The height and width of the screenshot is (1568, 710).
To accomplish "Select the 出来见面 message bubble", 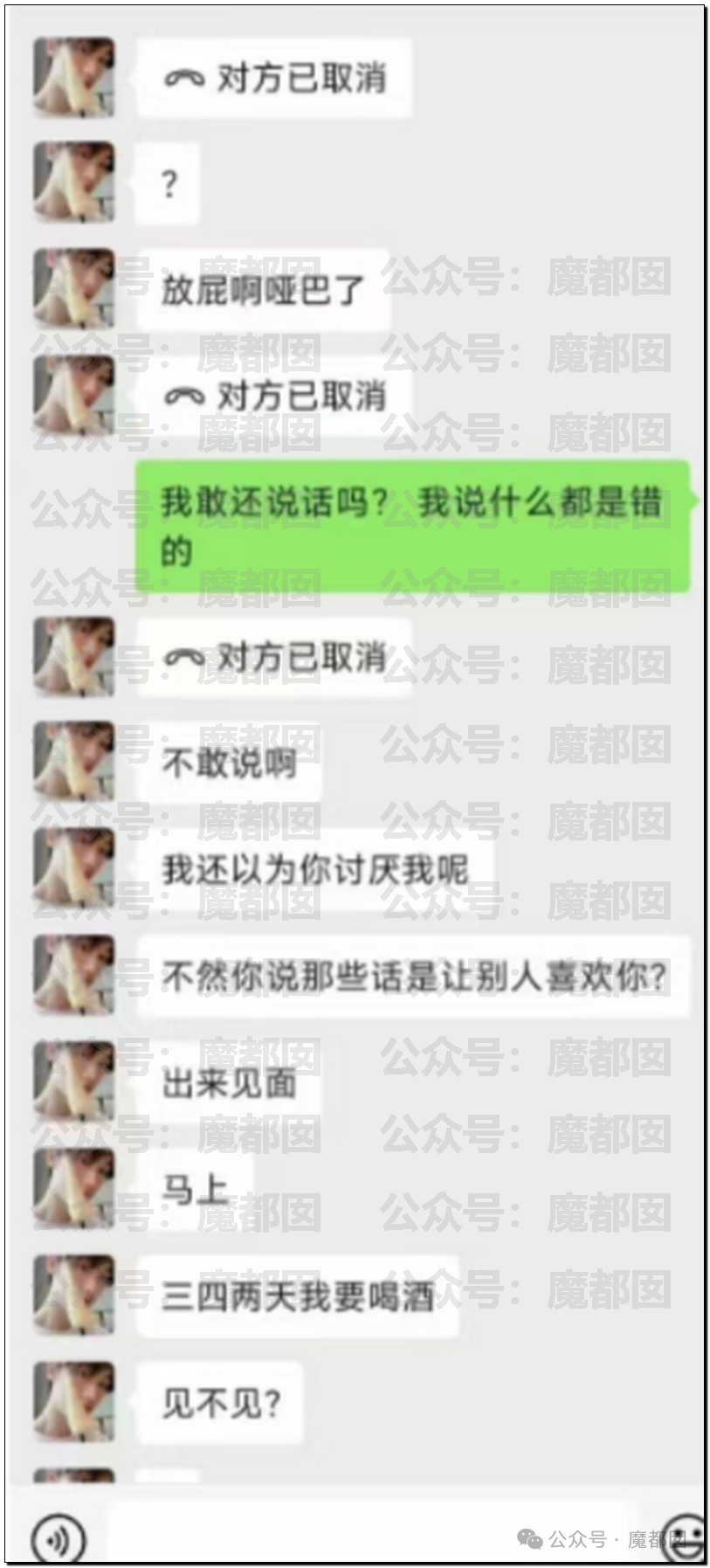I will tap(229, 1083).
